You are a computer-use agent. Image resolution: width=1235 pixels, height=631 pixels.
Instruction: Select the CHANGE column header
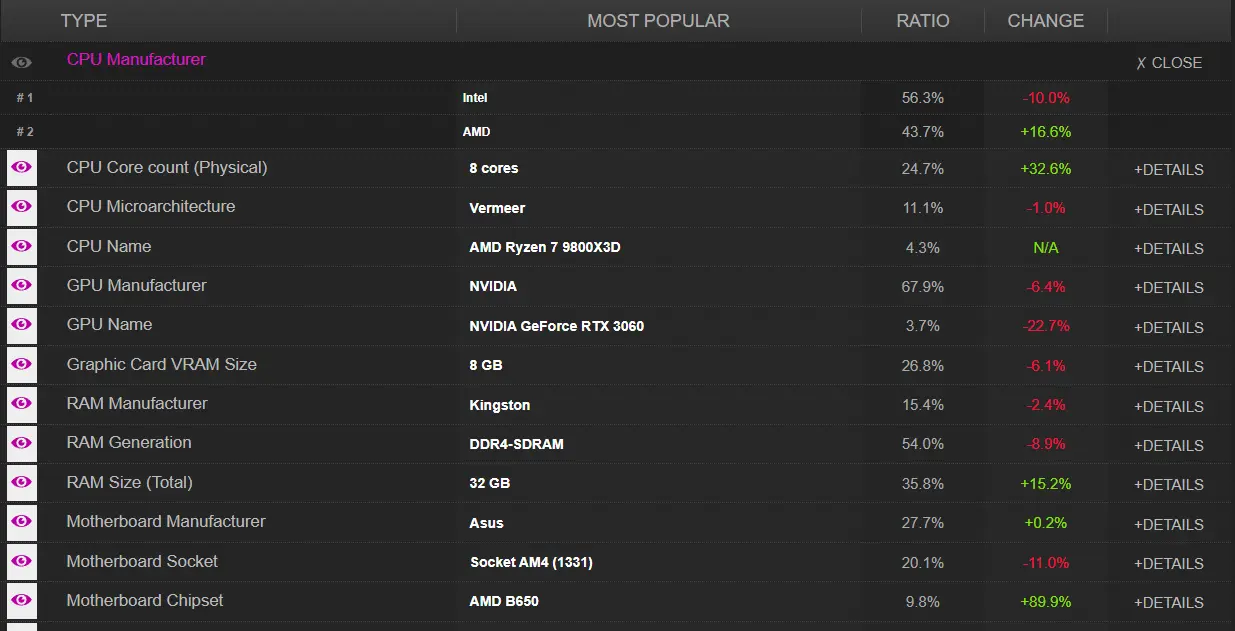pyautogui.click(x=1046, y=21)
